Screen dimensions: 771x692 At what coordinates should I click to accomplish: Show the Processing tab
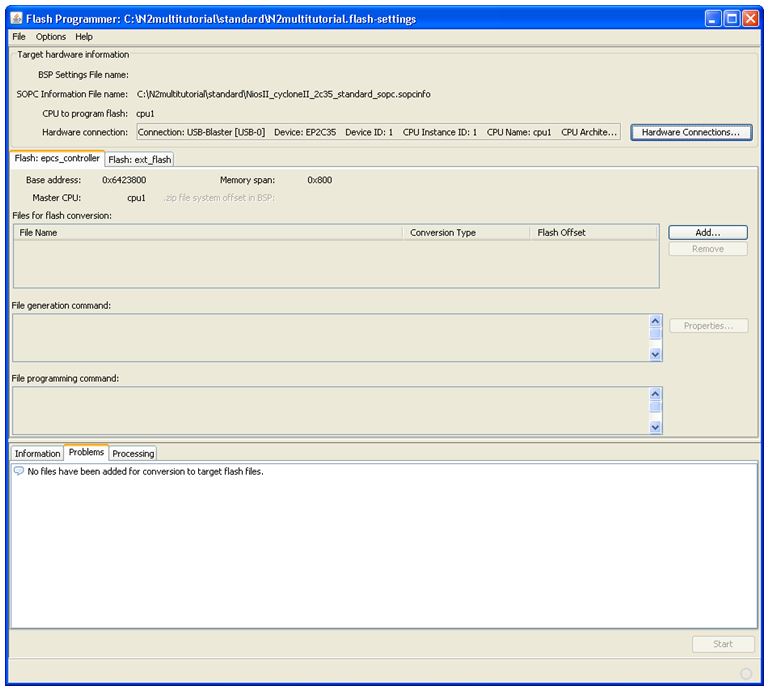coord(133,453)
